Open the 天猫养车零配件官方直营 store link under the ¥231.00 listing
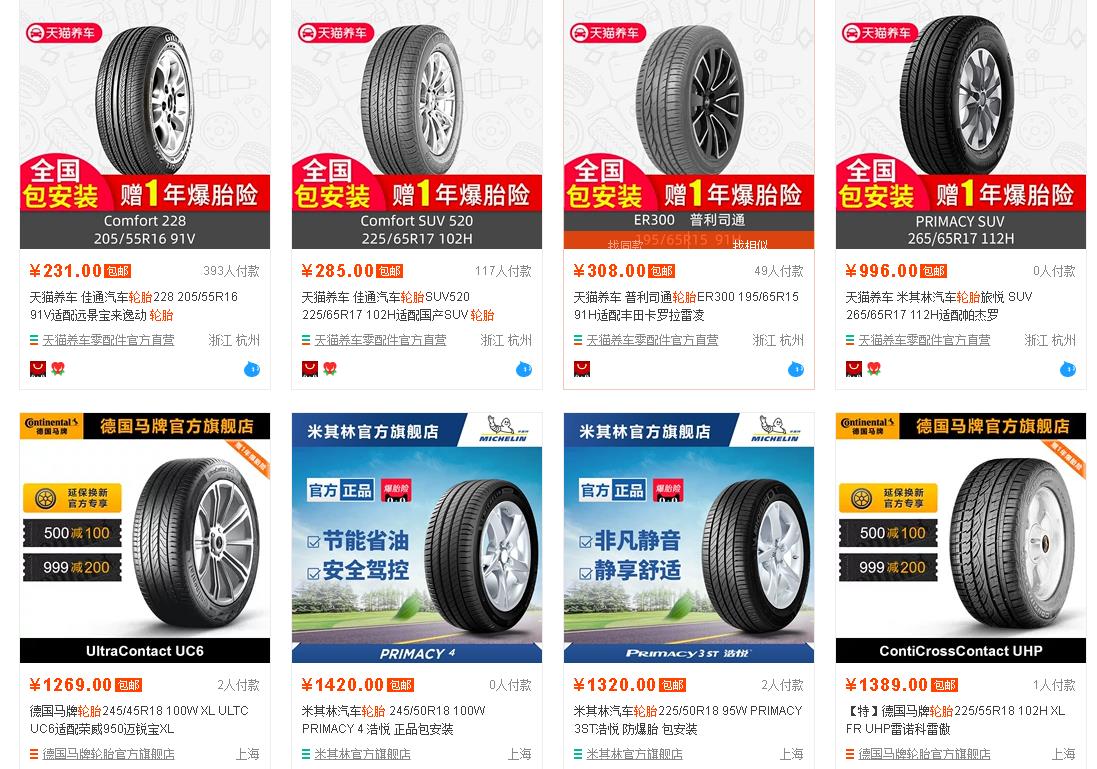Viewport: 1097px width, 769px height. pos(108,340)
